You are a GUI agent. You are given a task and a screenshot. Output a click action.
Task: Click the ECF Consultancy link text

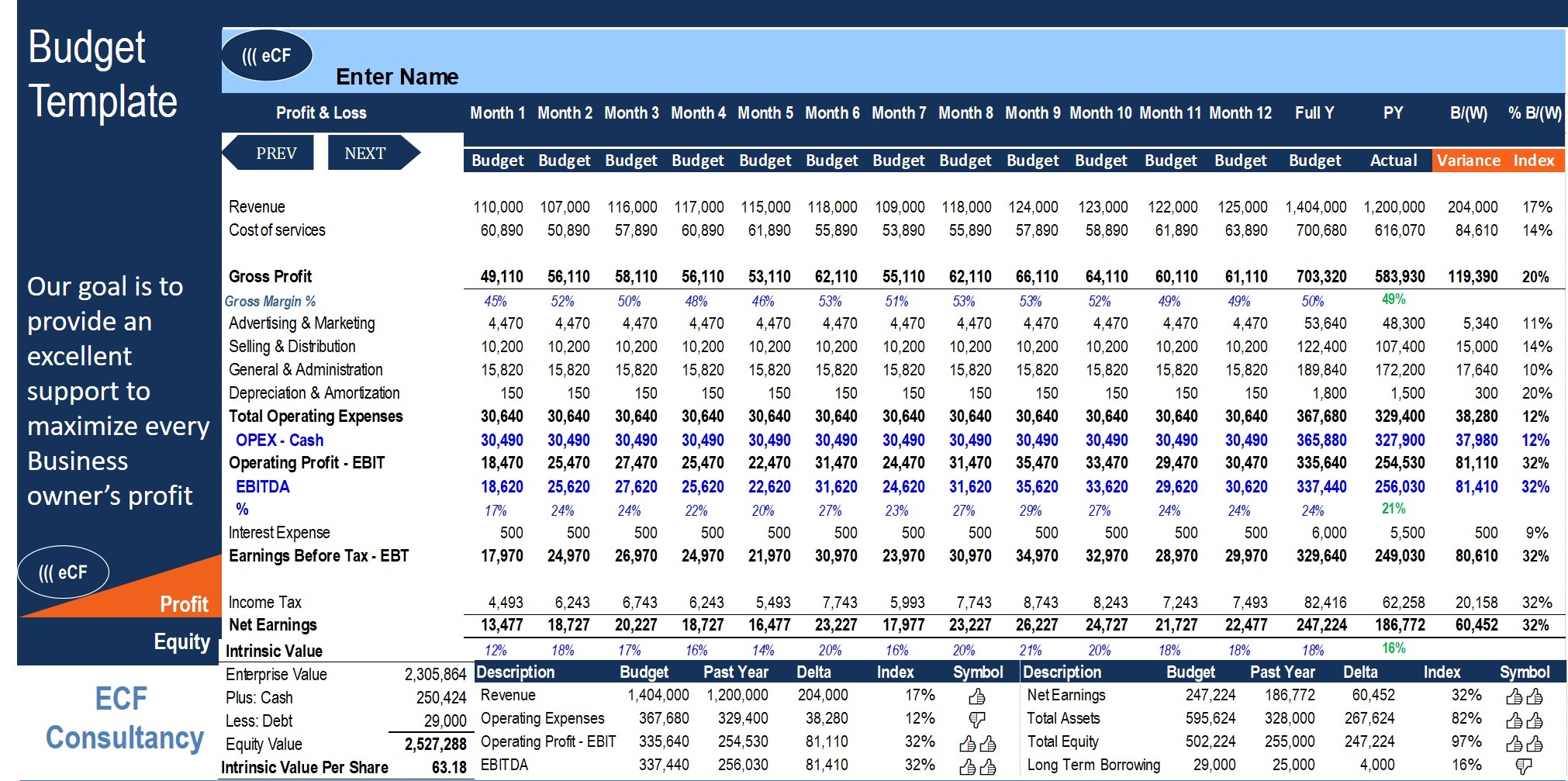123,718
